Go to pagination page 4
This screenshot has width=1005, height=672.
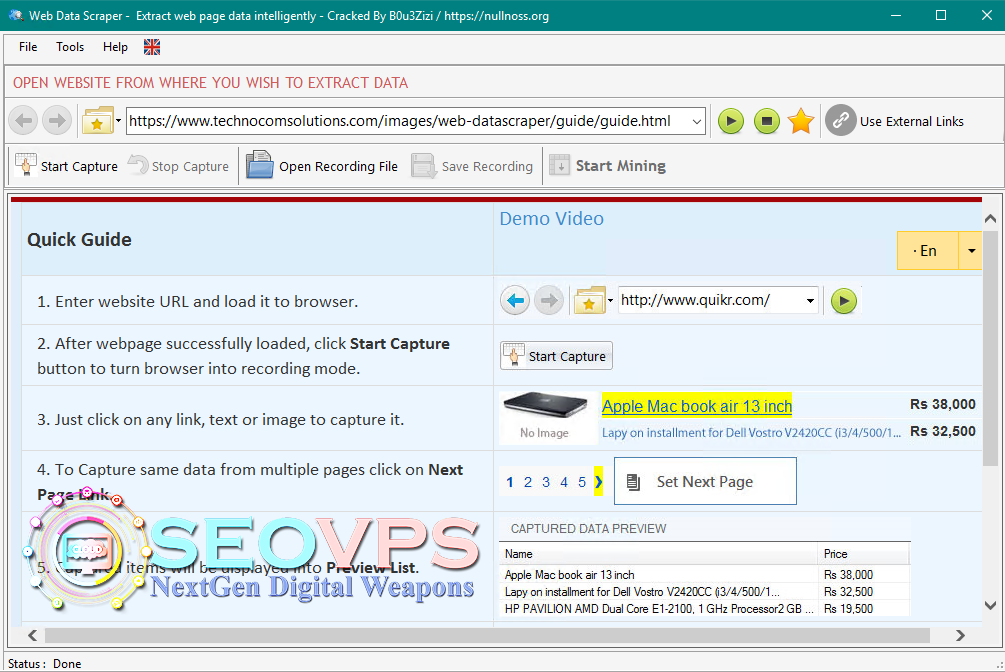tap(564, 482)
